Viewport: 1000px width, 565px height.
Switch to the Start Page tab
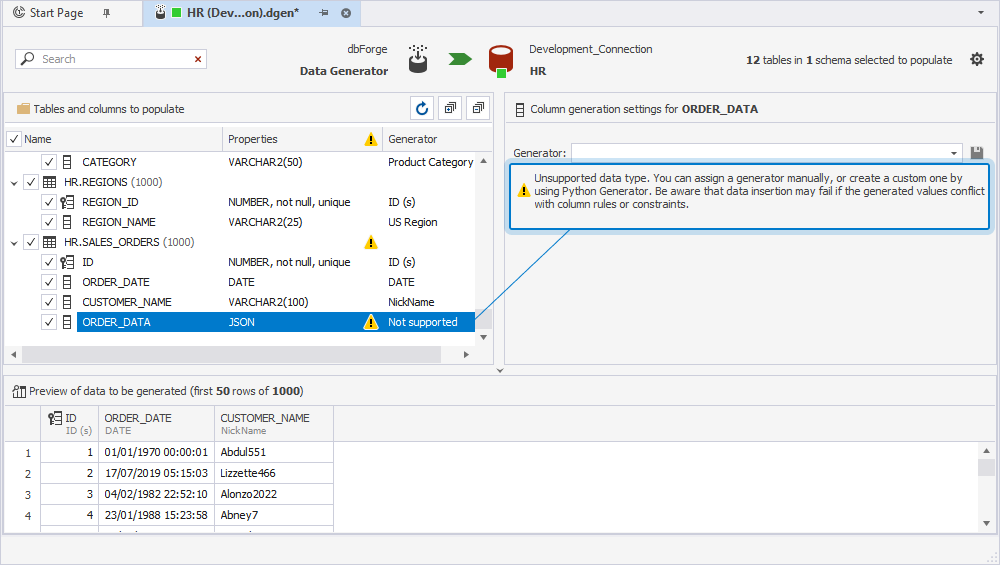(x=57, y=13)
